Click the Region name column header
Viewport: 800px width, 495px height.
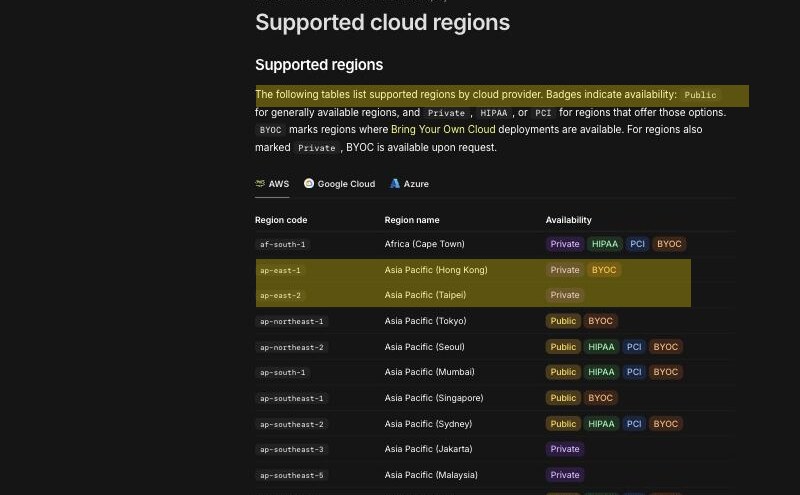[412, 220]
